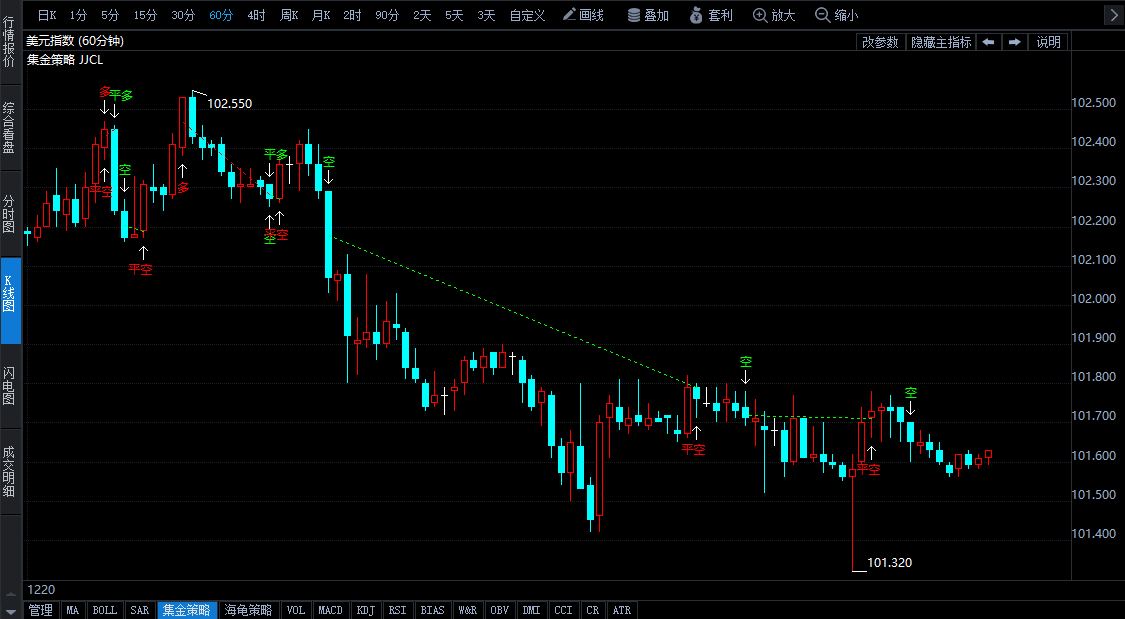Click the 102.000 price axis label
1125x619 pixels.
coord(1093,298)
